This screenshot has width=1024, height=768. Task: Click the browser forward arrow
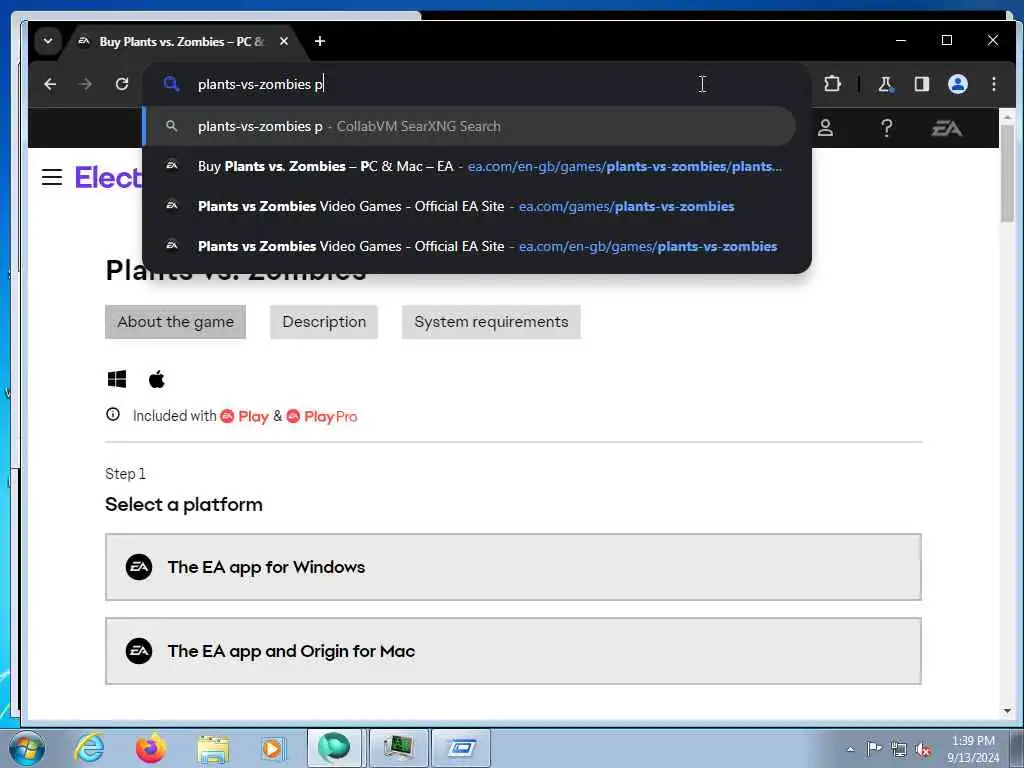tap(86, 84)
